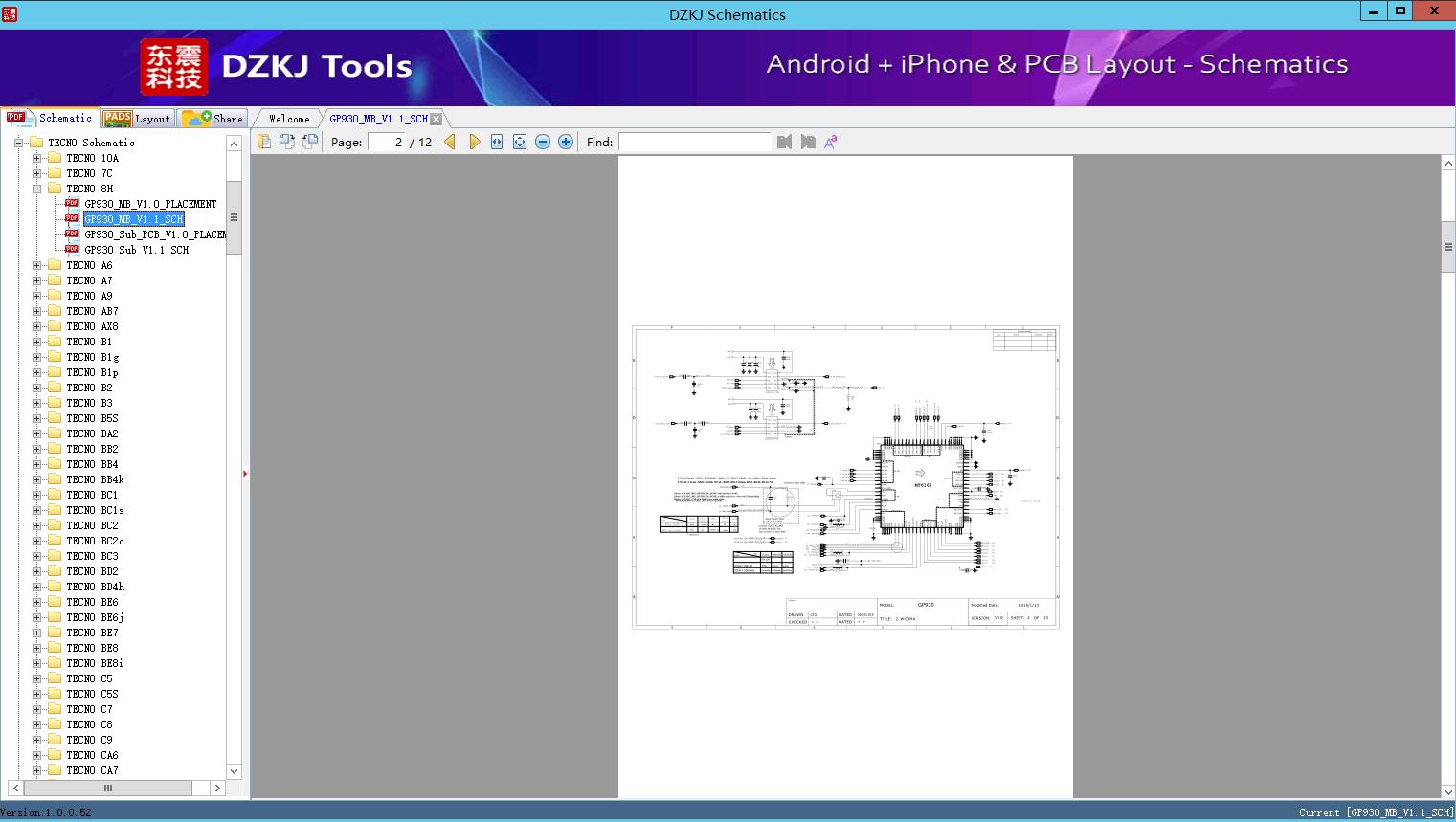The width and height of the screenshot is (1456, 822).
Task: Open the Share tab
Action: click(213, 119)
